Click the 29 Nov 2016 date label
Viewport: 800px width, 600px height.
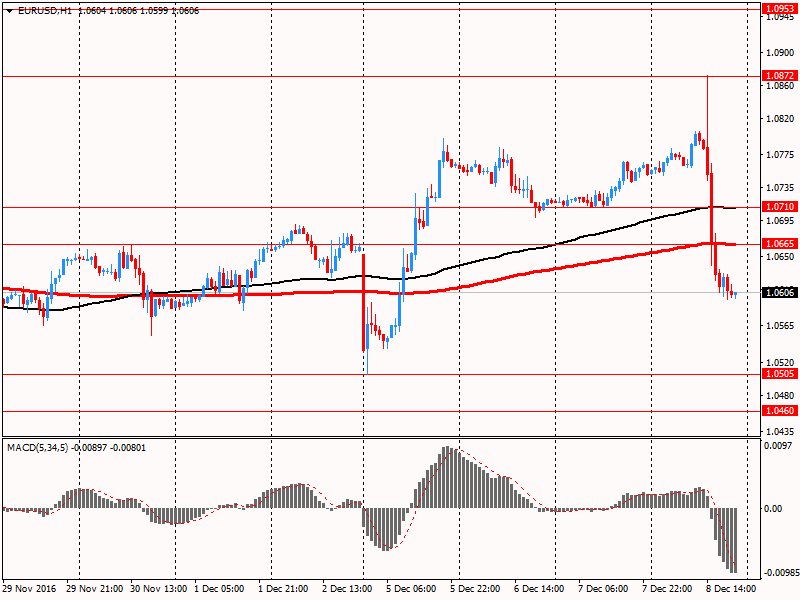(30, 589)
